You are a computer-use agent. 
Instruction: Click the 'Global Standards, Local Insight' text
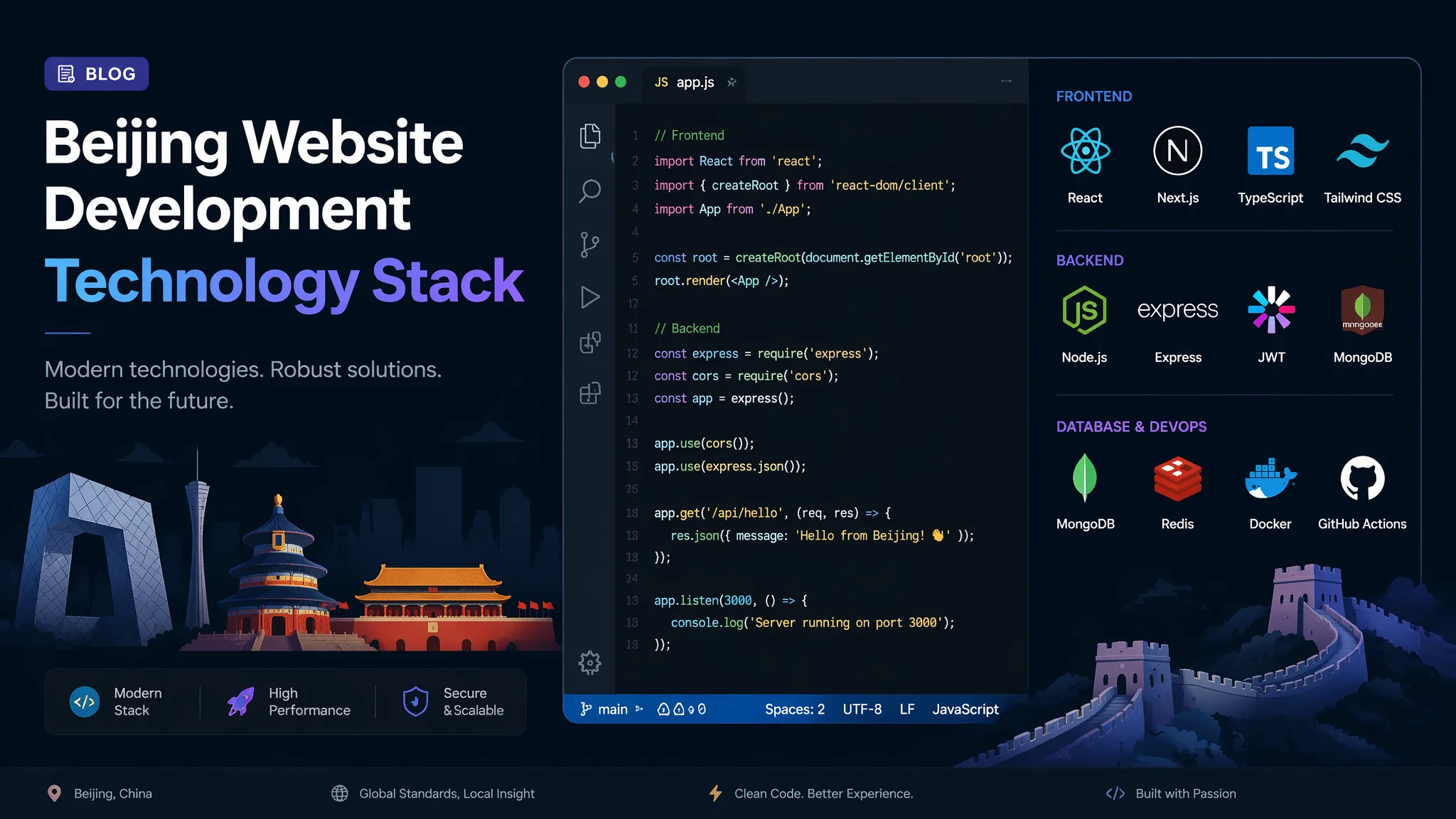pyautogui.click(x=446, y=793)
